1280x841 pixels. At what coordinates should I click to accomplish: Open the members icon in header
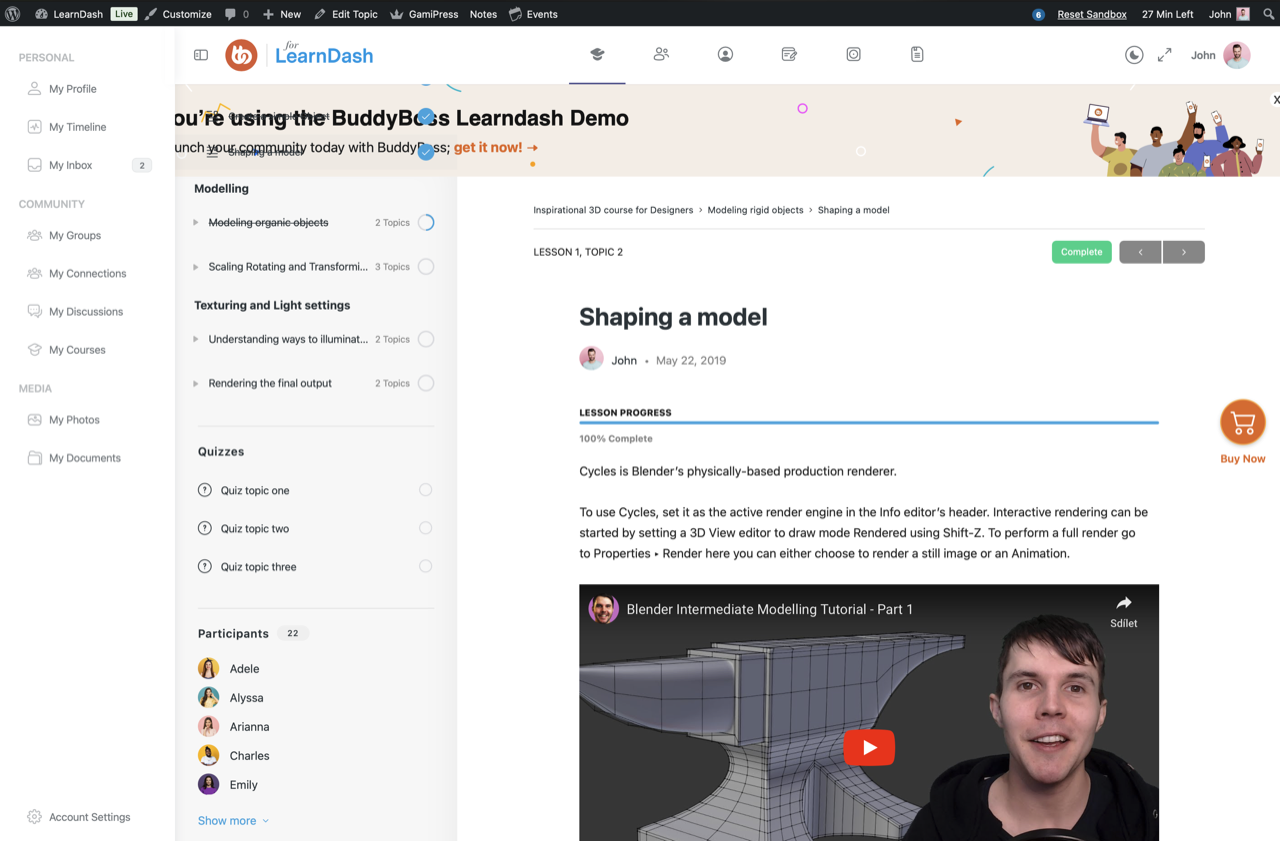(661, 55)
